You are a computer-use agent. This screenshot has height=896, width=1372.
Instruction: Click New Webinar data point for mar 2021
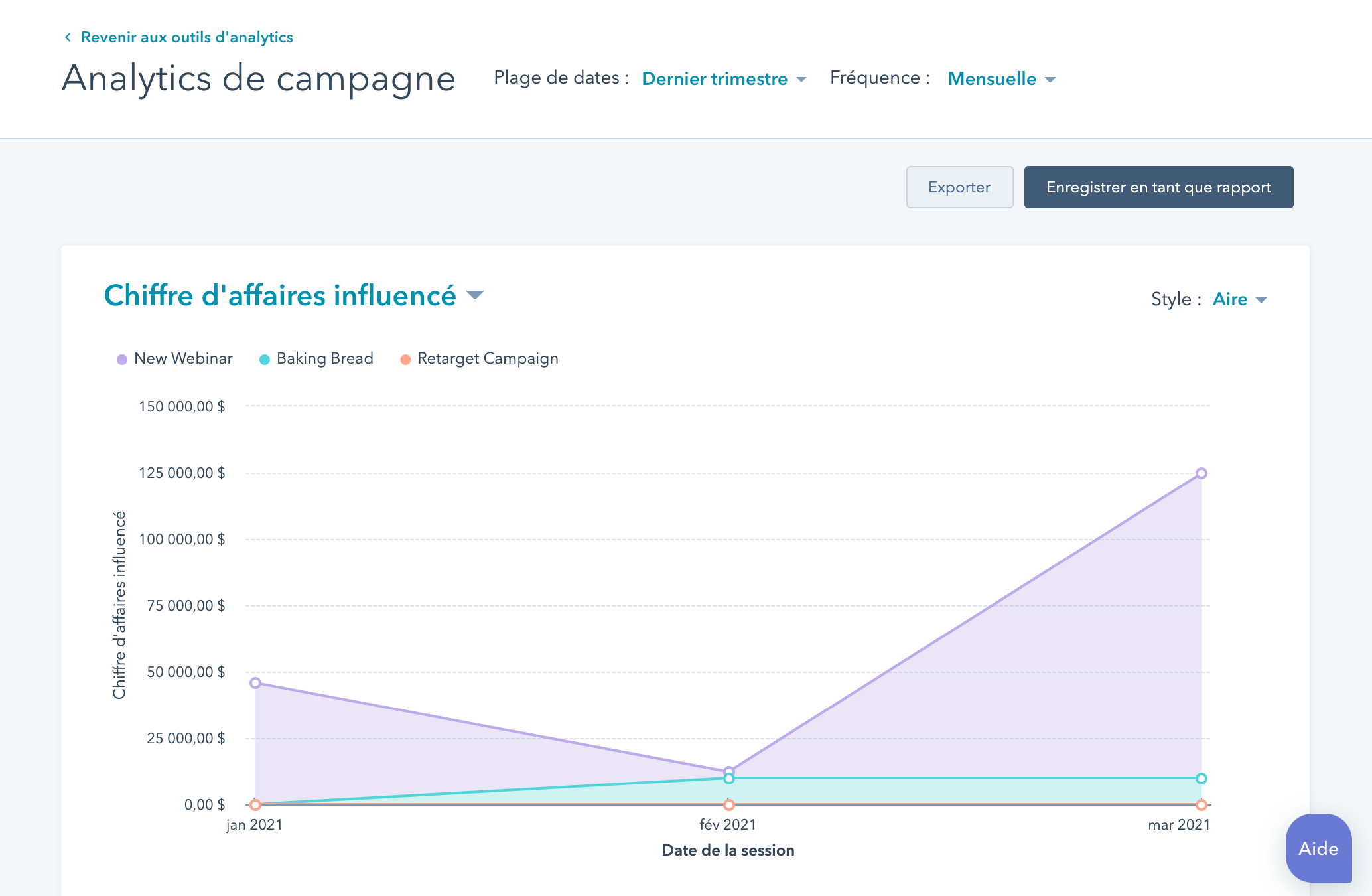(1201, 473)
